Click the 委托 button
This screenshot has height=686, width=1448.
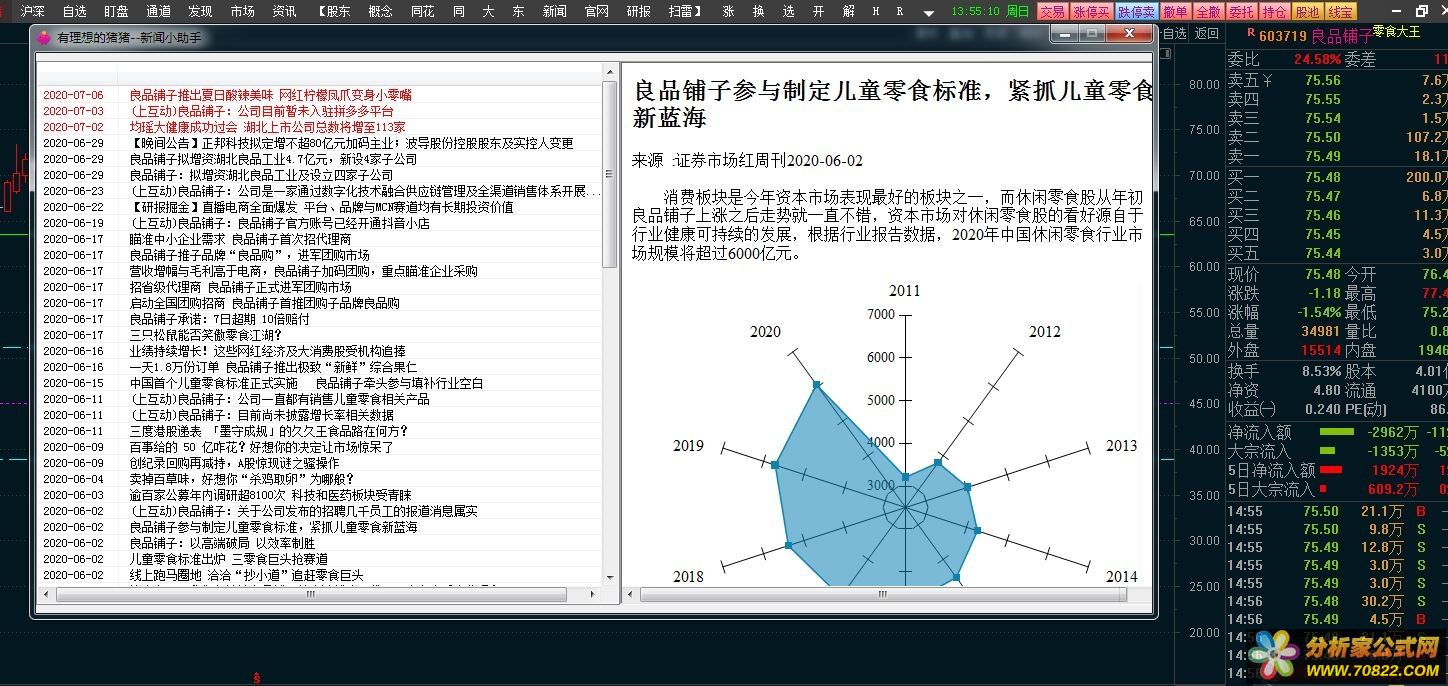(1240, 12)
